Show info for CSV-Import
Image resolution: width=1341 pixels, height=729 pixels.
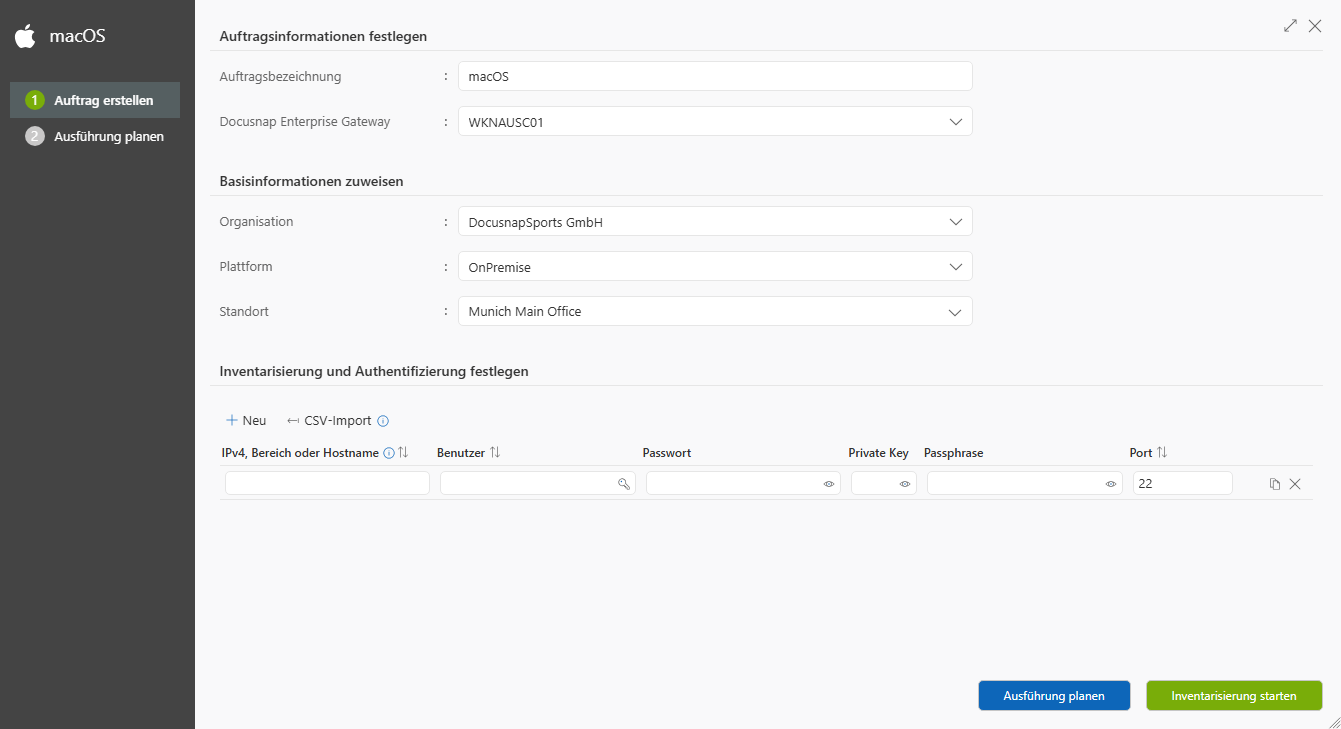point(383,421)
